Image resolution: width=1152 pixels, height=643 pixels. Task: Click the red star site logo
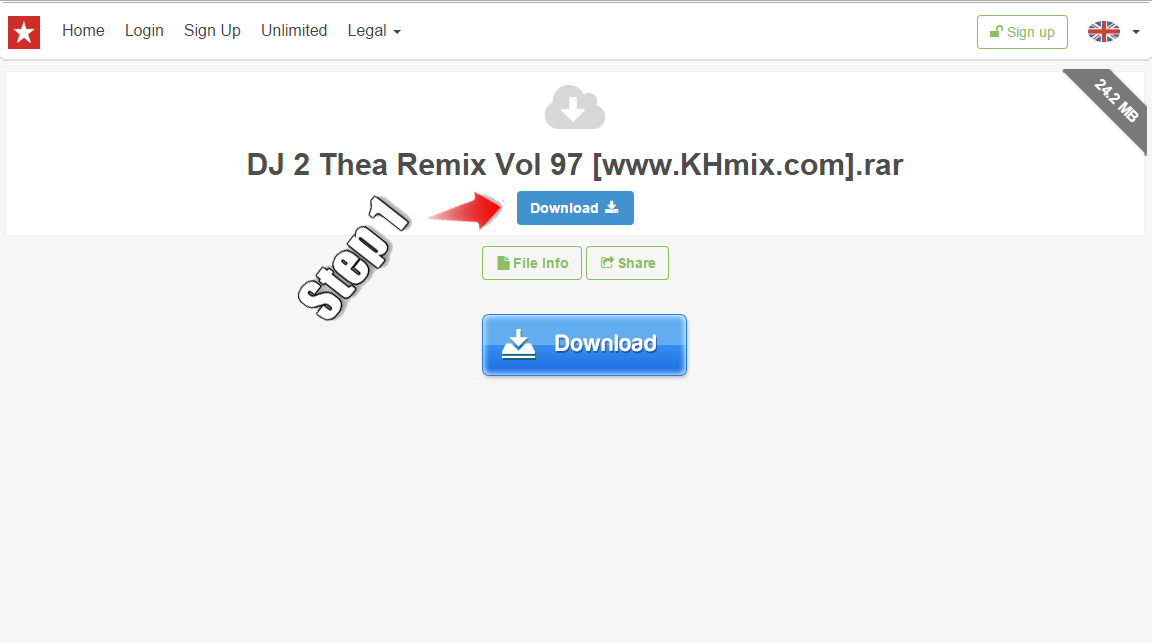(24, 32)
